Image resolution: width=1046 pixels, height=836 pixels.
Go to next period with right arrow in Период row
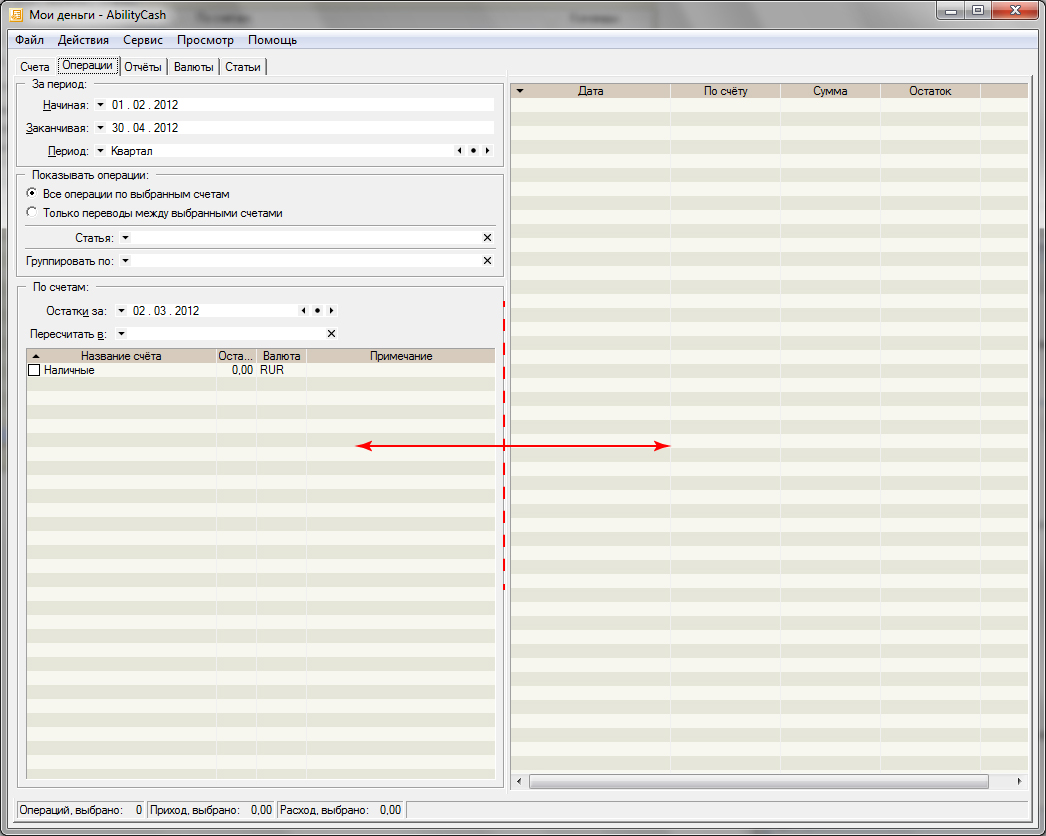click(x=487, y=151)
